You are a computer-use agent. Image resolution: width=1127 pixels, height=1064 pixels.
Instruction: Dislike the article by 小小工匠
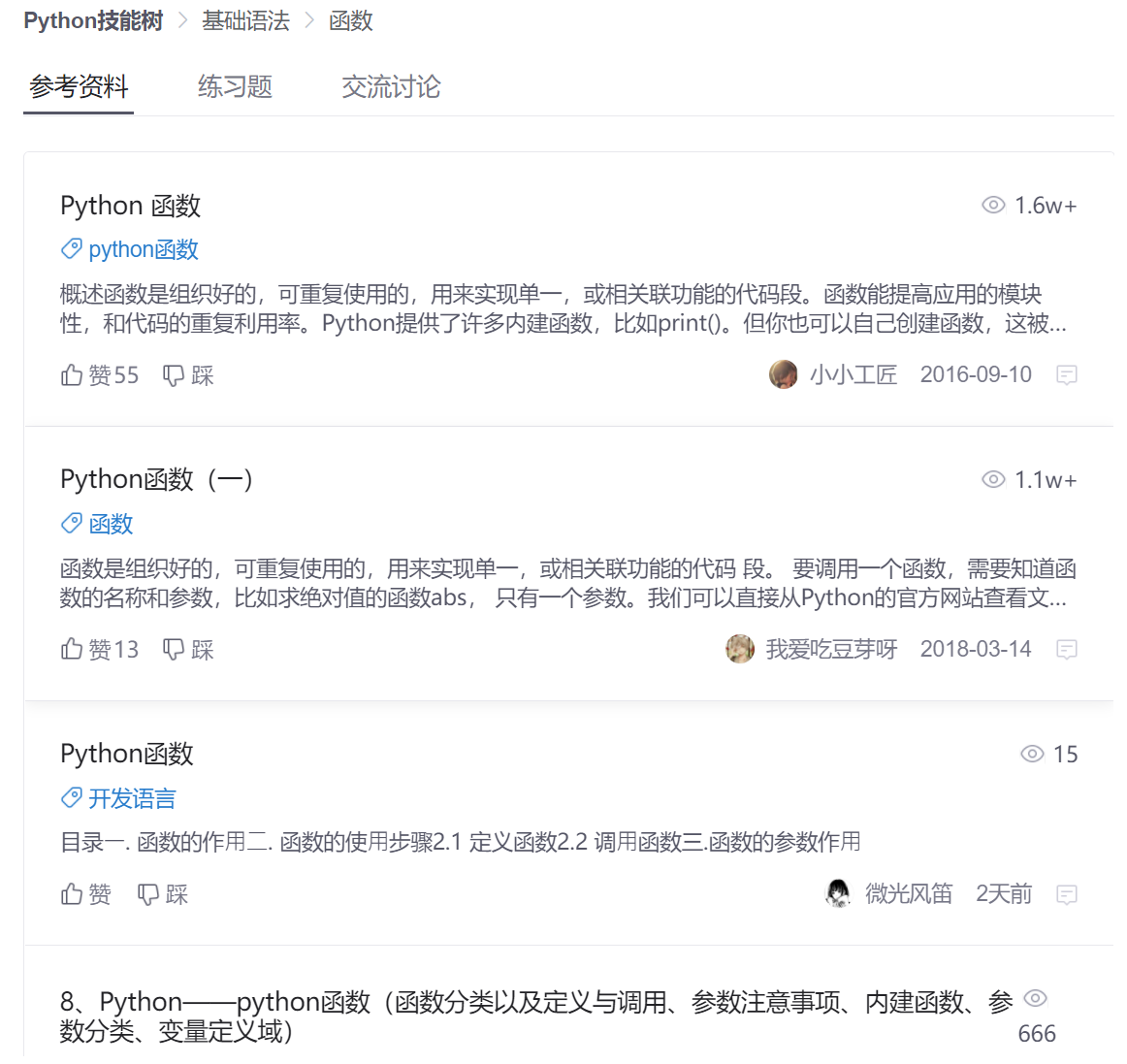coord(188,375)
